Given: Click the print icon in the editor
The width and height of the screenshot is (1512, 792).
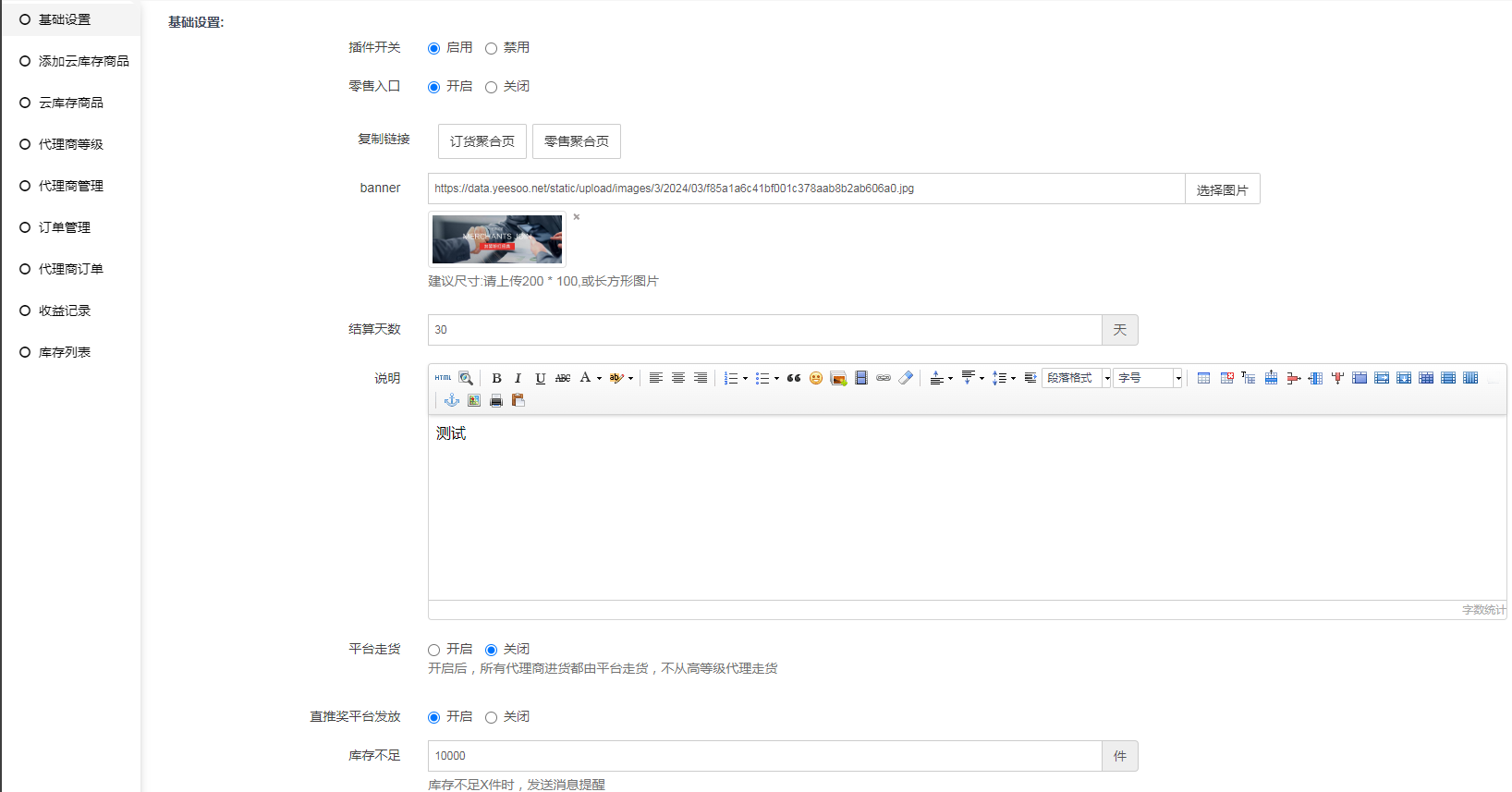Looking at the screenshot, I should point(496,400).
